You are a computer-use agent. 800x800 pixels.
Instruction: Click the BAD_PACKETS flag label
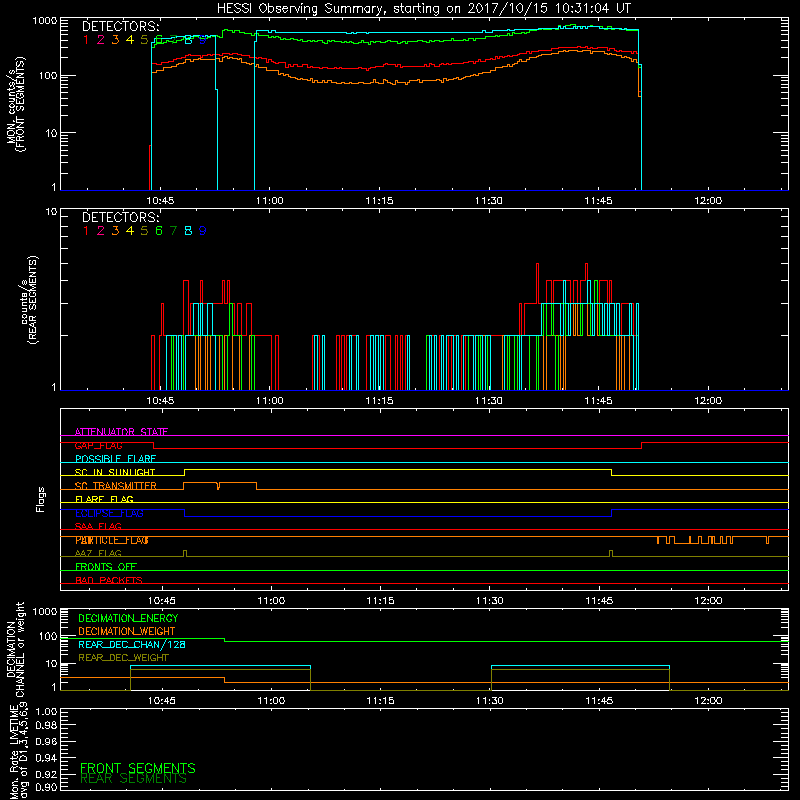coord(109,581)
